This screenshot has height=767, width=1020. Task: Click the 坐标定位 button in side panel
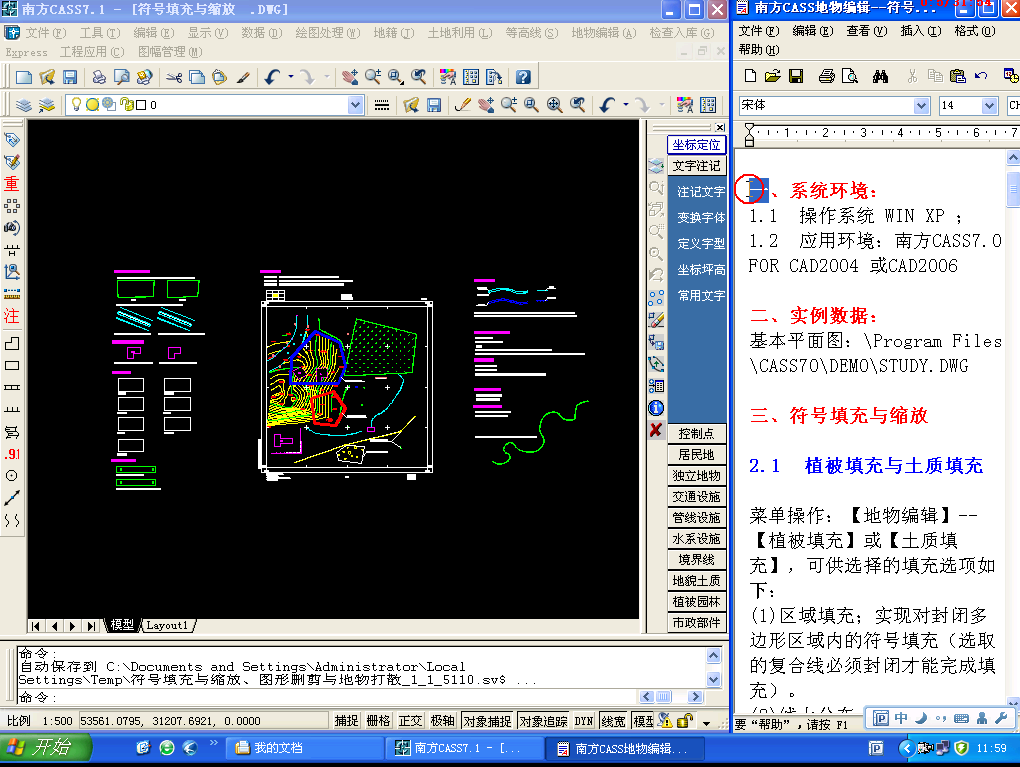(x=697, y=145)
